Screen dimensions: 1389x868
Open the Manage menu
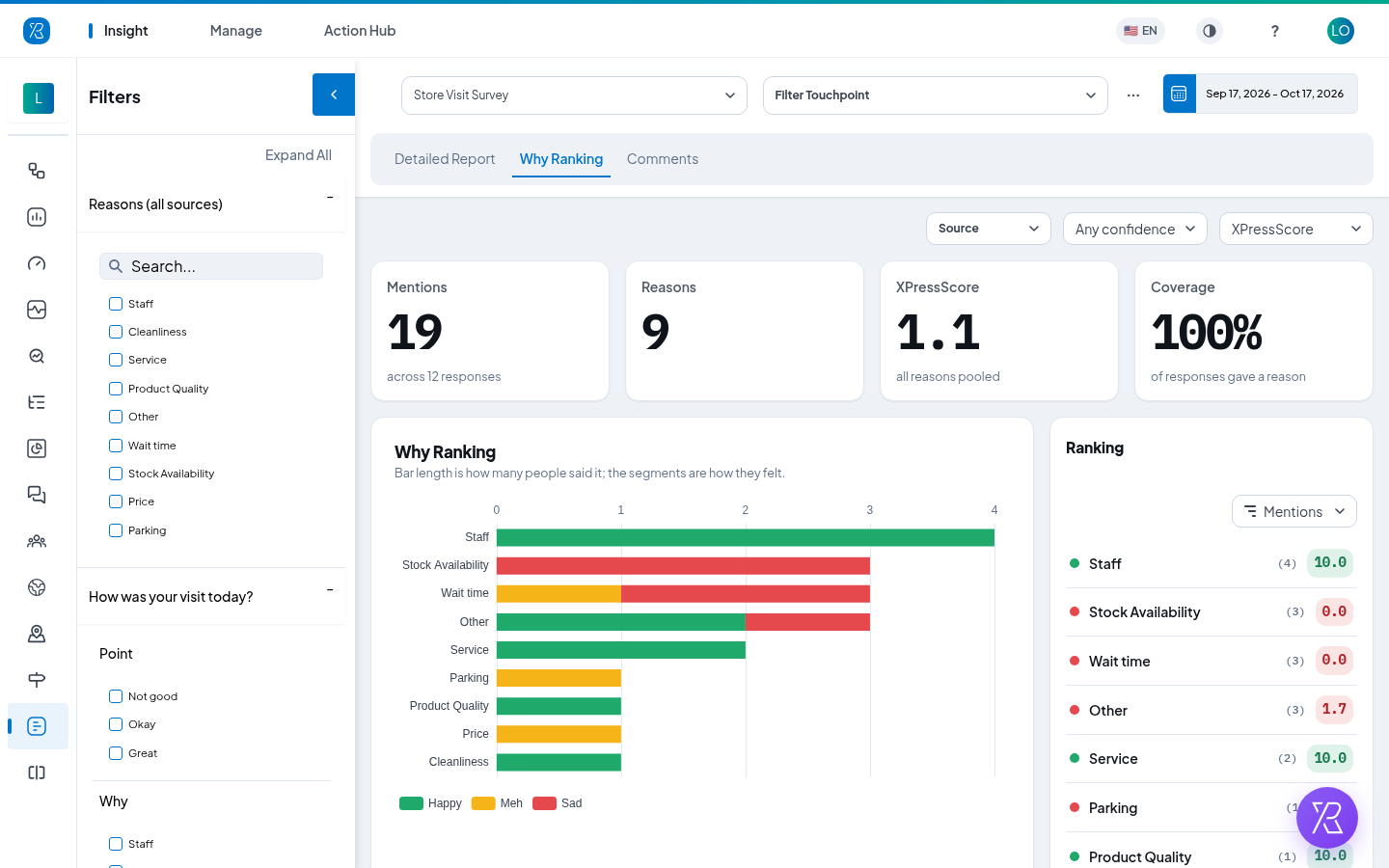pyautogui.click(x=236, y=31)
